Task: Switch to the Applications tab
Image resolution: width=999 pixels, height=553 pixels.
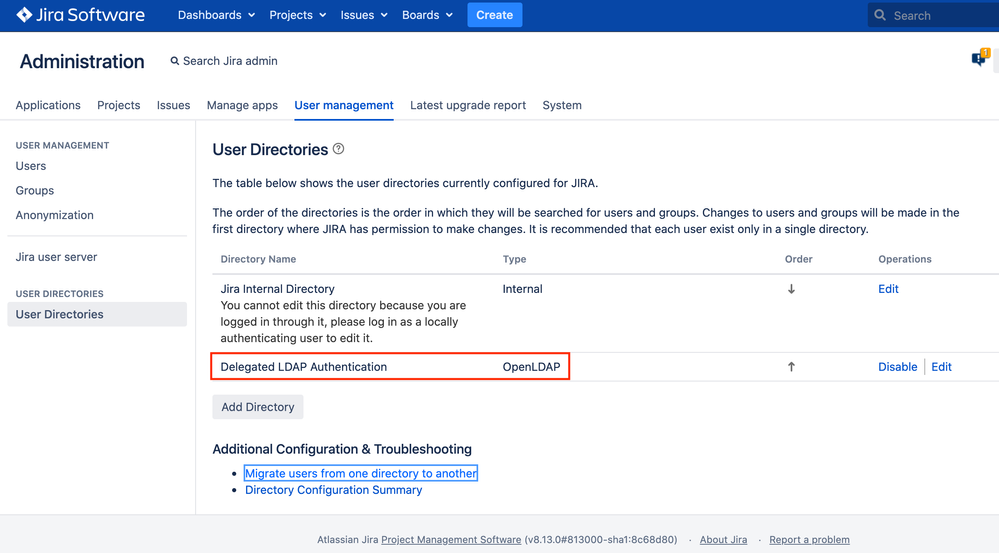Action: [48, 105]
